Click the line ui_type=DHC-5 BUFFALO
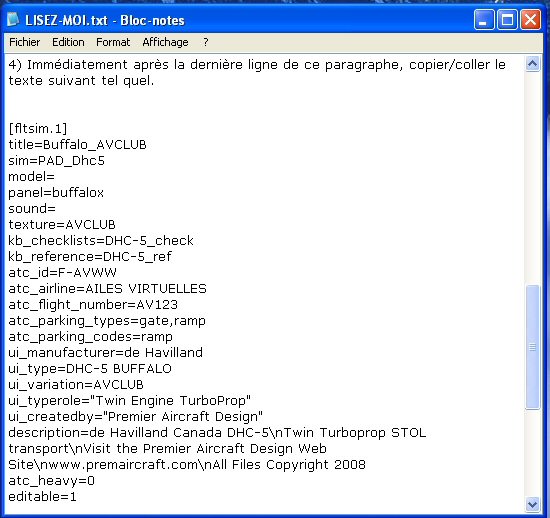 [90, 369]
